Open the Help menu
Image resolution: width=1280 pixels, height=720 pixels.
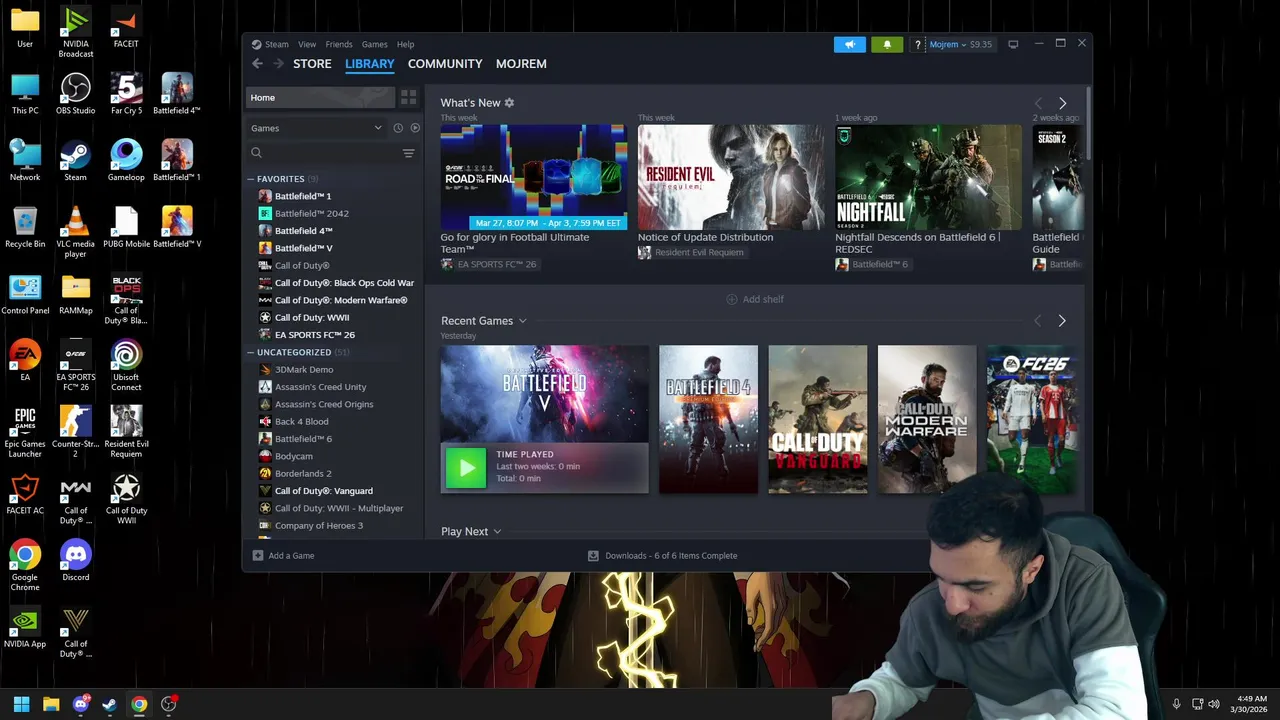point(405,44)
